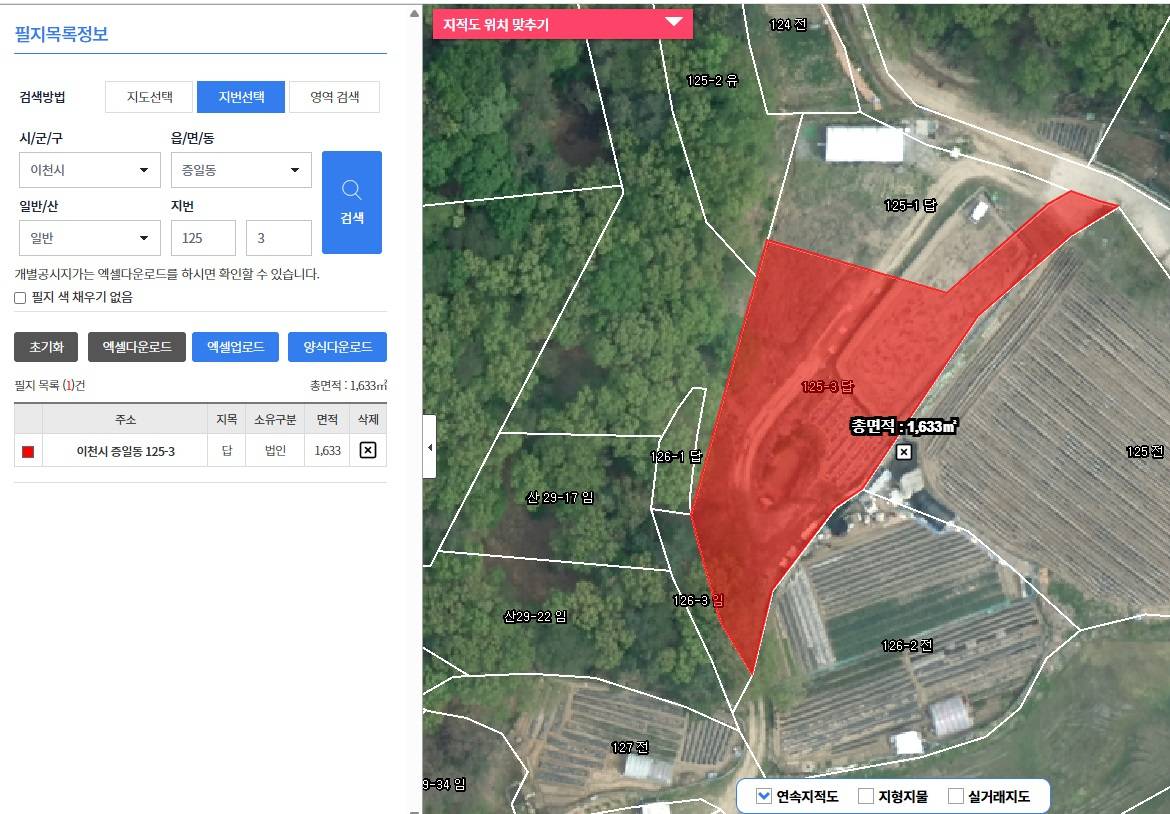
Task: Click the 초기화 reset button
Action: click(x=46, y=347)
